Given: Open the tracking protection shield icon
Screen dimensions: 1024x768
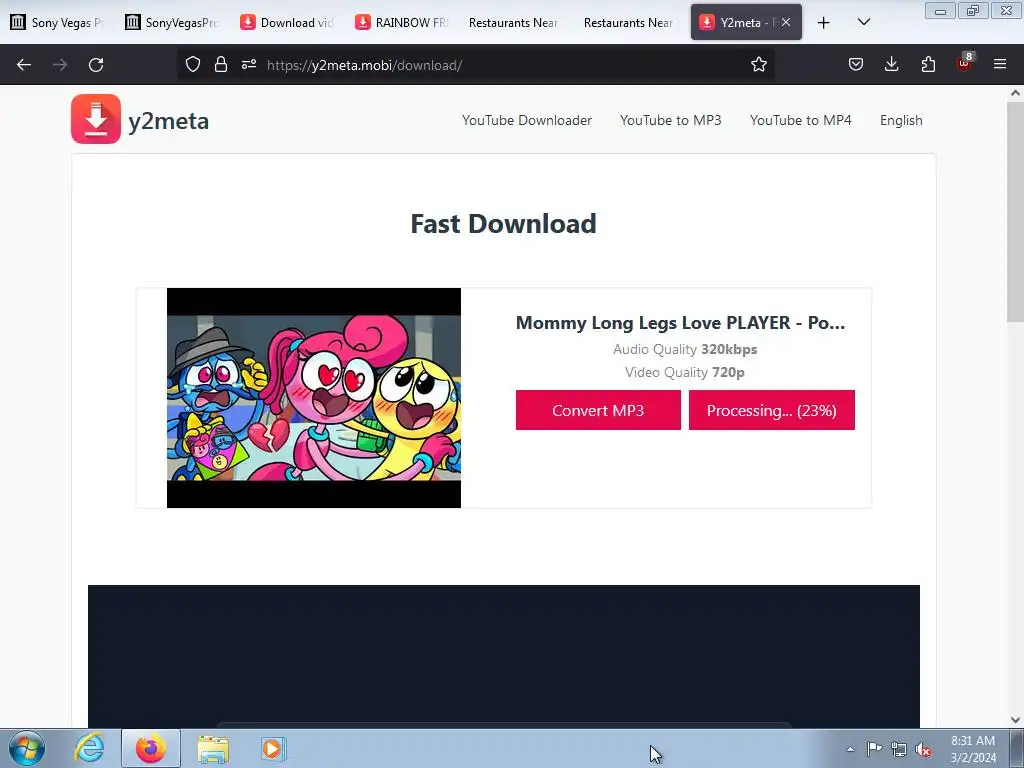Looking at the screenshot, I should point(193,64).
